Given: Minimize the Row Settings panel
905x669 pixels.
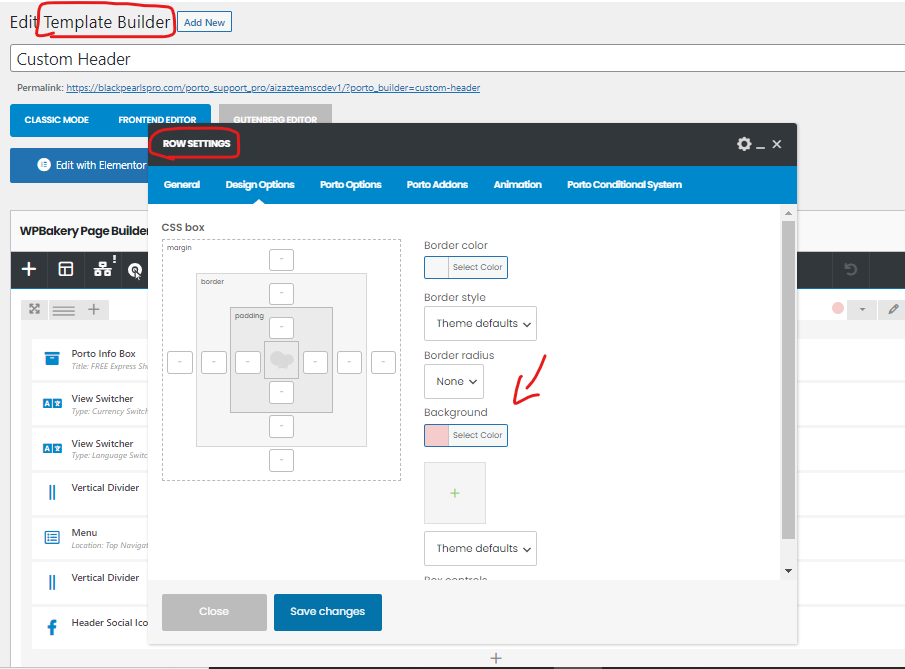Looking at the screenshot, I should point(761,148).
